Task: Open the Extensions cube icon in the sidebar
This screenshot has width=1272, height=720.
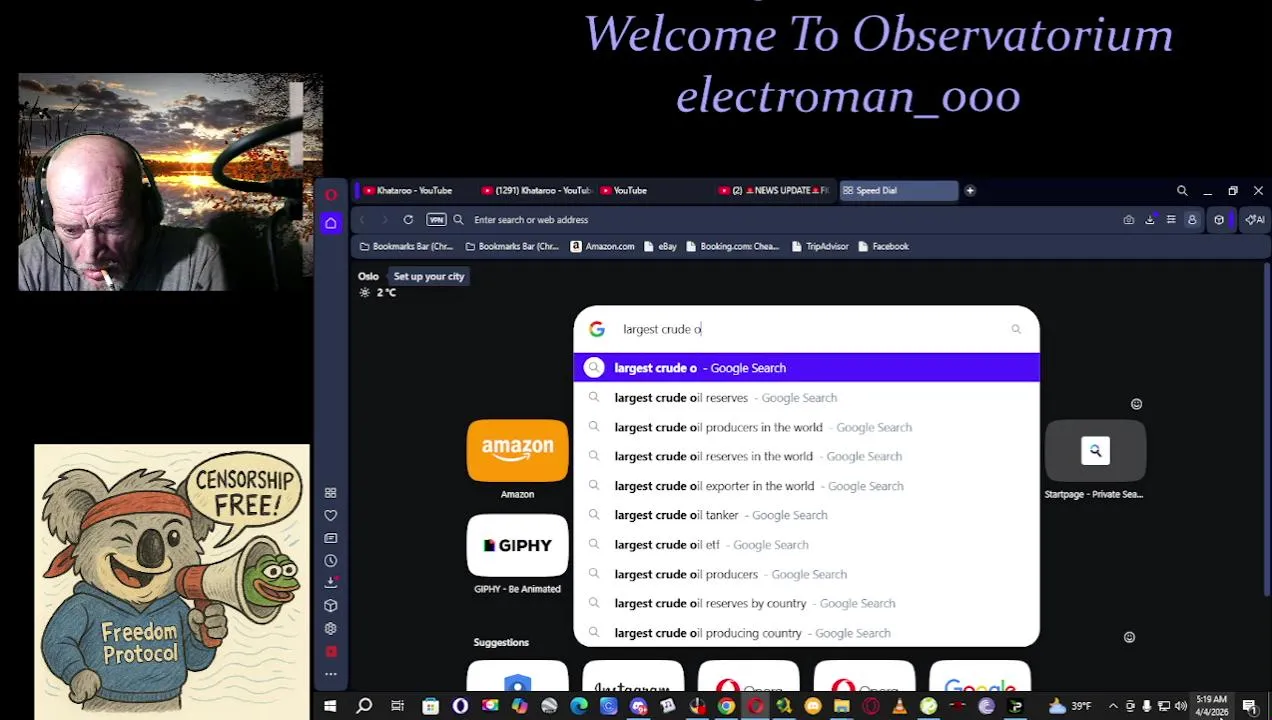Action: pos(331,606)
